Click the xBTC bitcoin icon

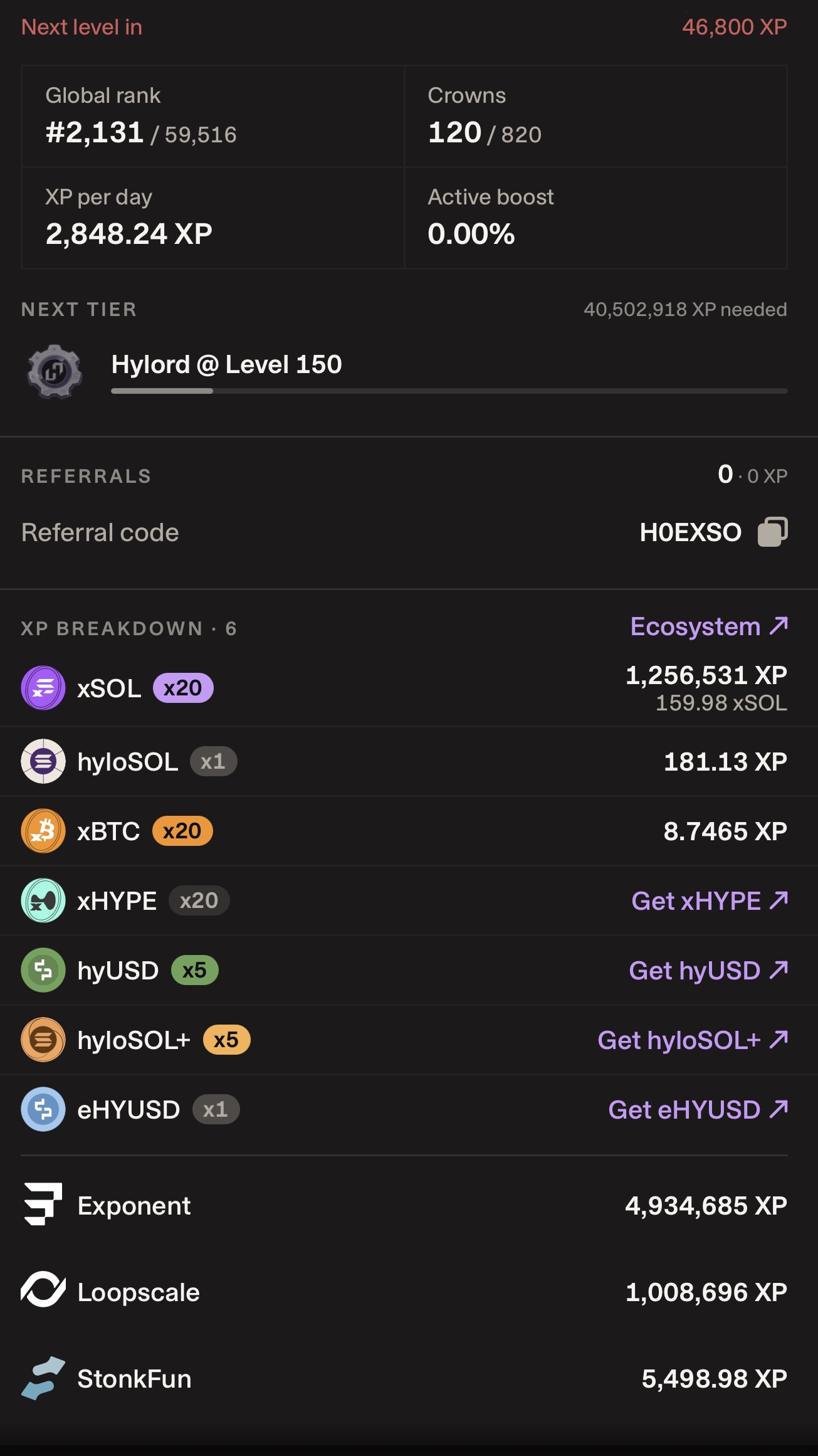43,831
